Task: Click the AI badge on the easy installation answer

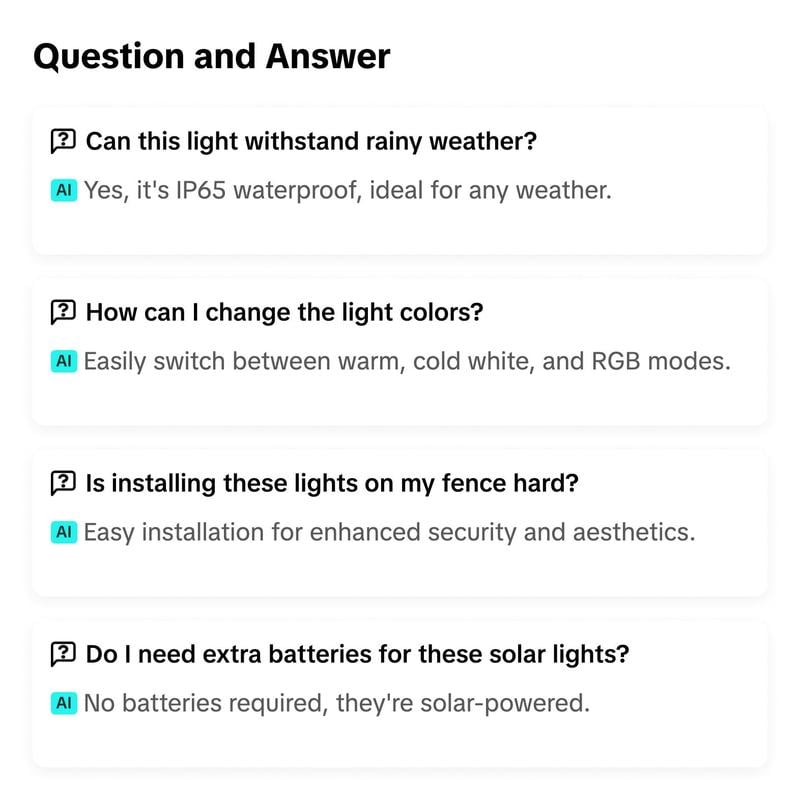Action: click(x=63, y=532)
